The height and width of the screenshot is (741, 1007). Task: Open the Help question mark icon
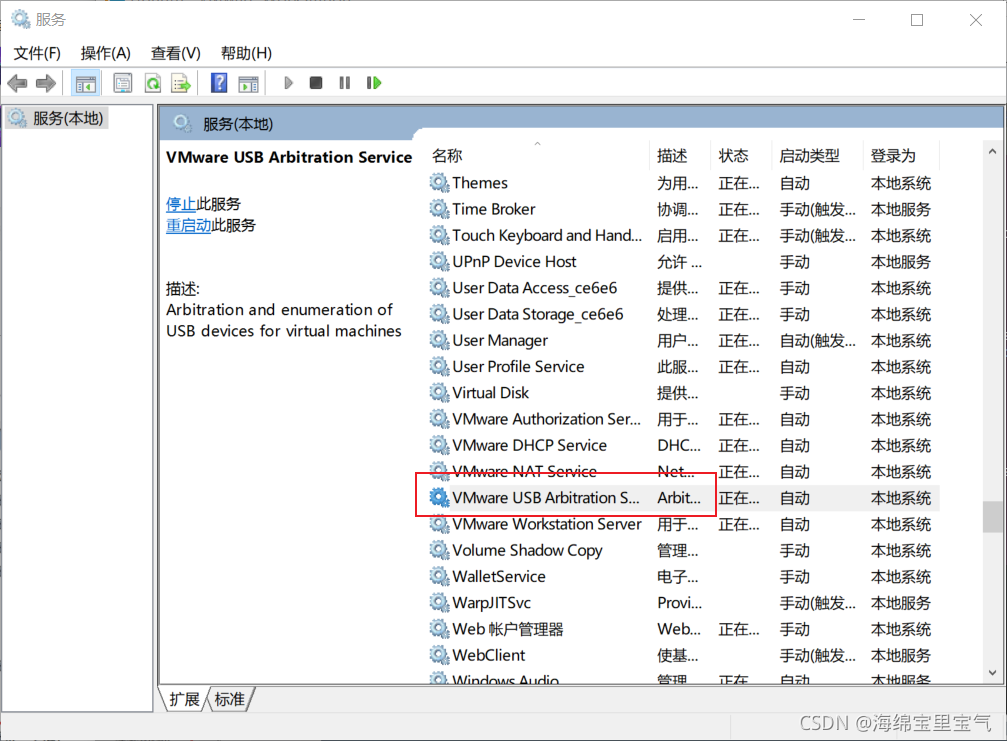219,83
